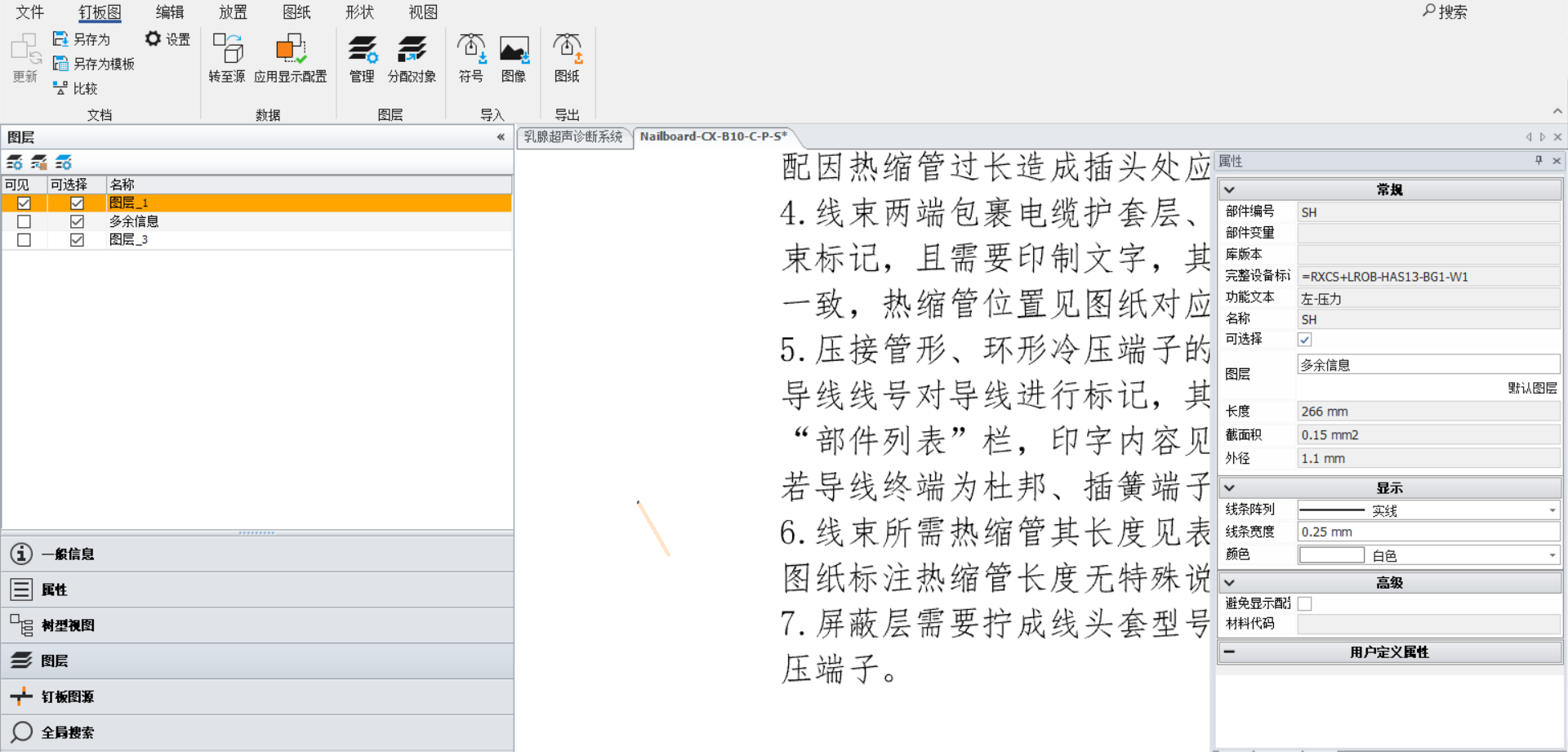This screenshot has width=1568, height=752.
Task: Click the white 颜色 color swatch
Action: pos(1331,555)
